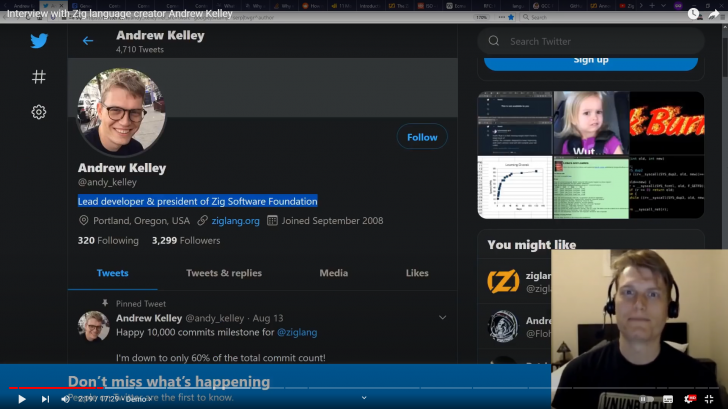728x409 pixels.
Task: Open Twitter settings gear in sidebar
Action: point(39,112)
